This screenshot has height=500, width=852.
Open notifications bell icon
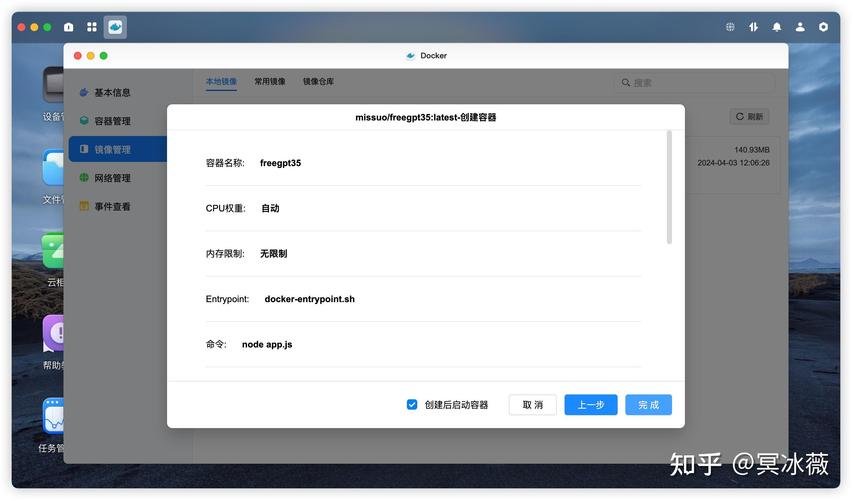777,27
